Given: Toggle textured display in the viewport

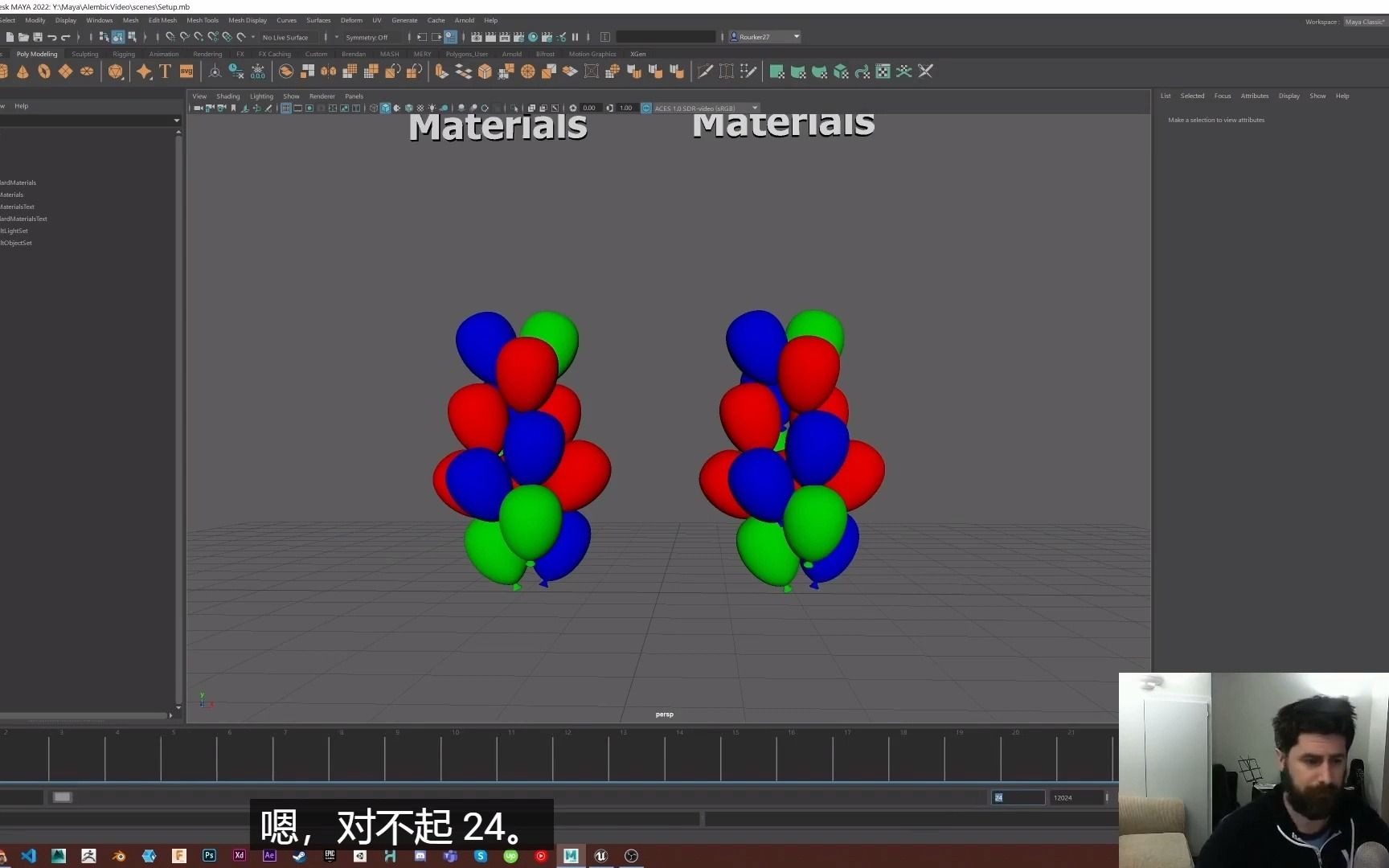Looking at the screenshot, I should 409,108.
